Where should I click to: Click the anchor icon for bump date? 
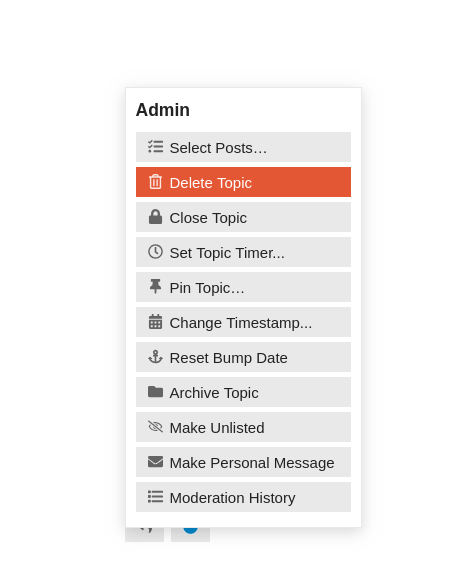click(x=155, y=357)
